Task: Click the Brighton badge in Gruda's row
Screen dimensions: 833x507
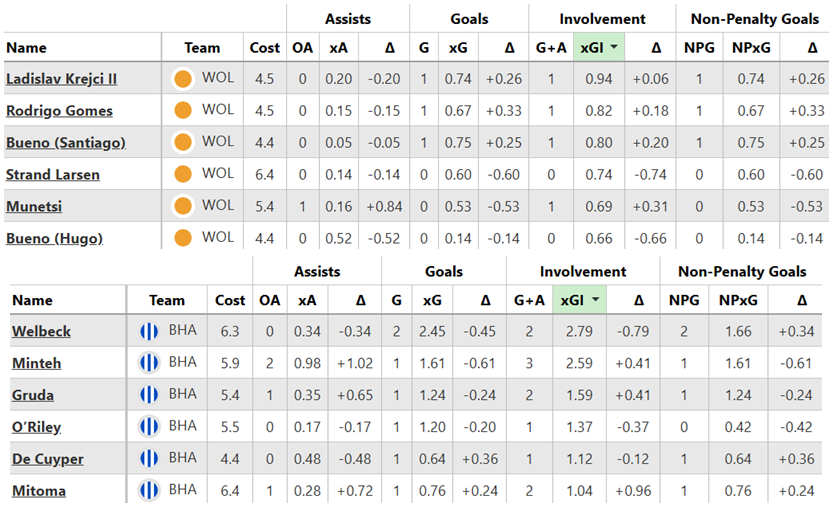Action: click(x=149, y=395)
